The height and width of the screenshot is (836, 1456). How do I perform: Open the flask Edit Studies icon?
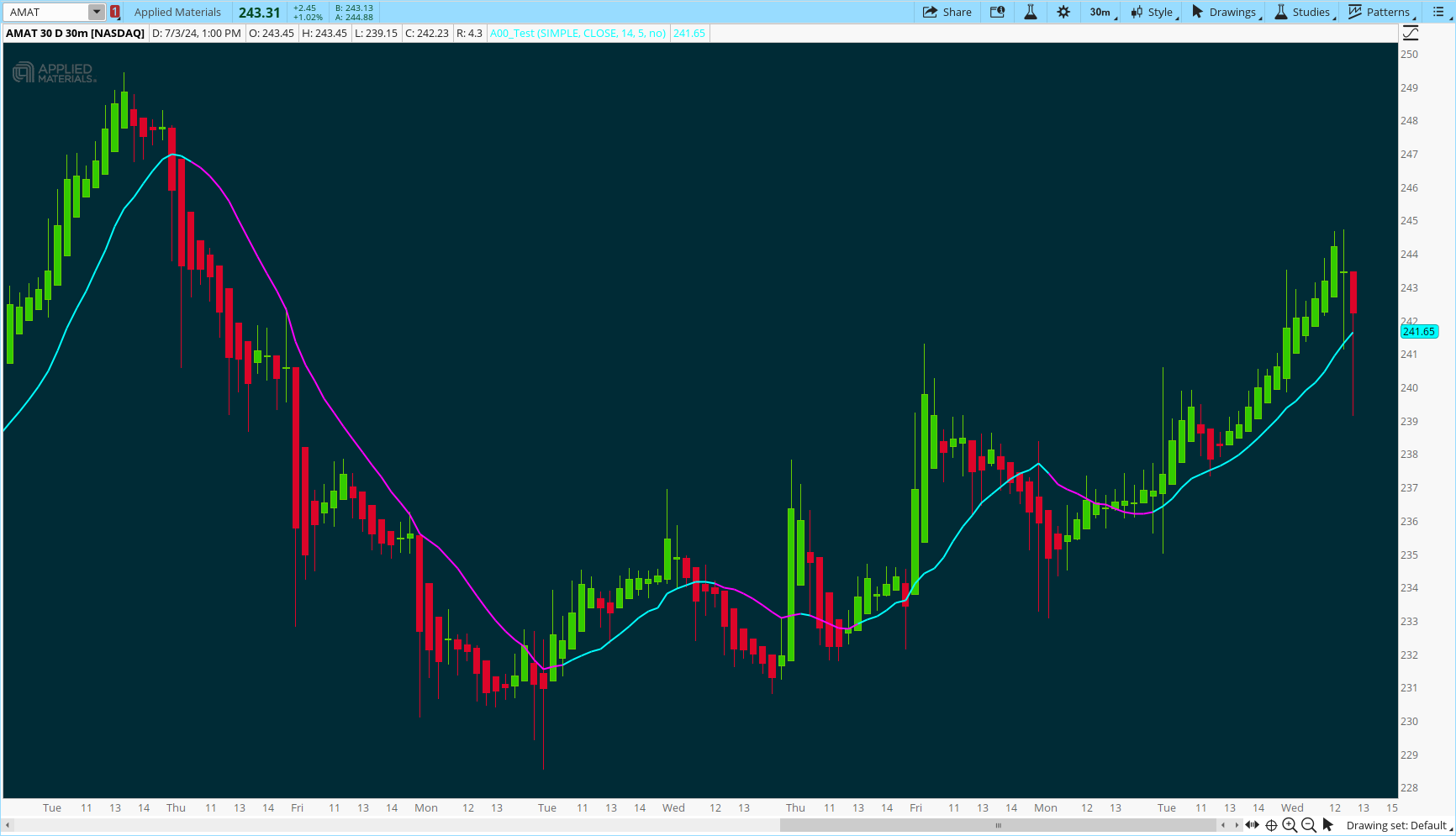point(1030,12)
